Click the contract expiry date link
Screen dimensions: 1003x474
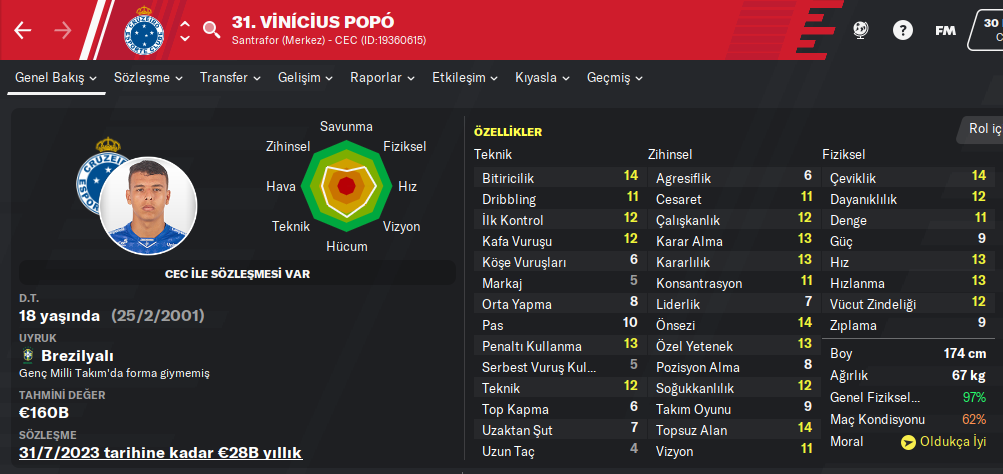pyautogui.click(x=160, y=452)
